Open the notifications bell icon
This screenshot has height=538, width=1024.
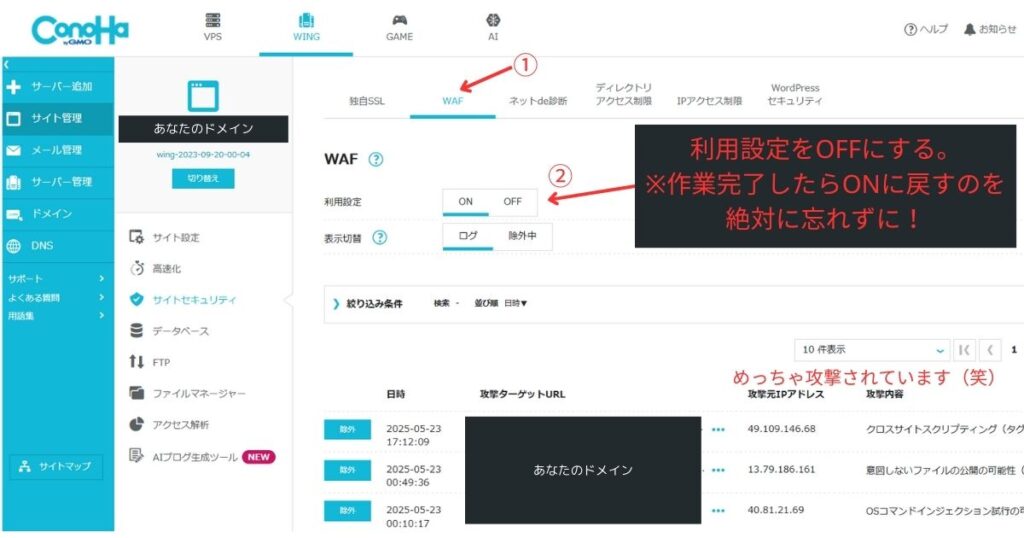point(970,29)
